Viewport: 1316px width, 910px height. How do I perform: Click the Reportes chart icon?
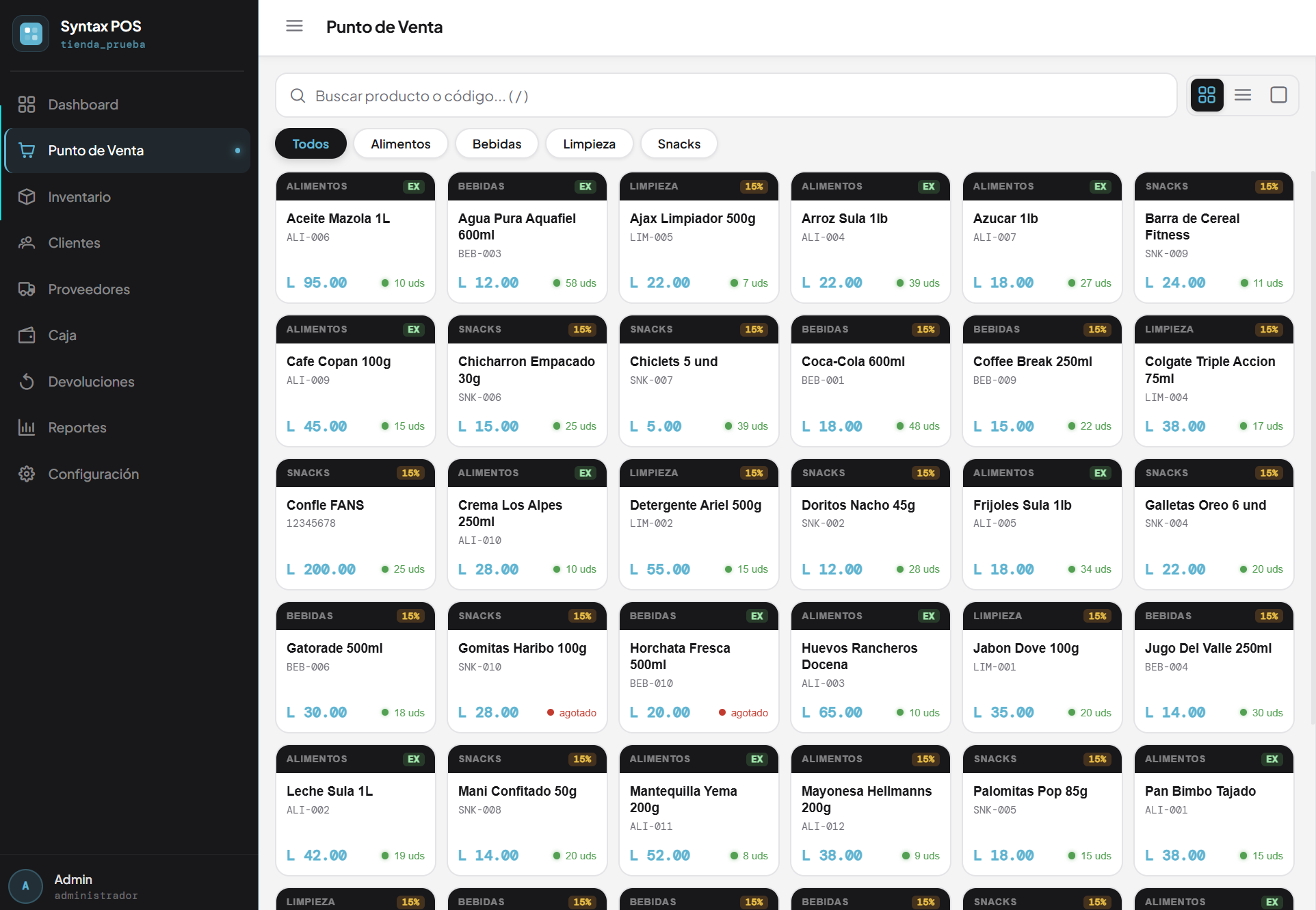[27, 428]
